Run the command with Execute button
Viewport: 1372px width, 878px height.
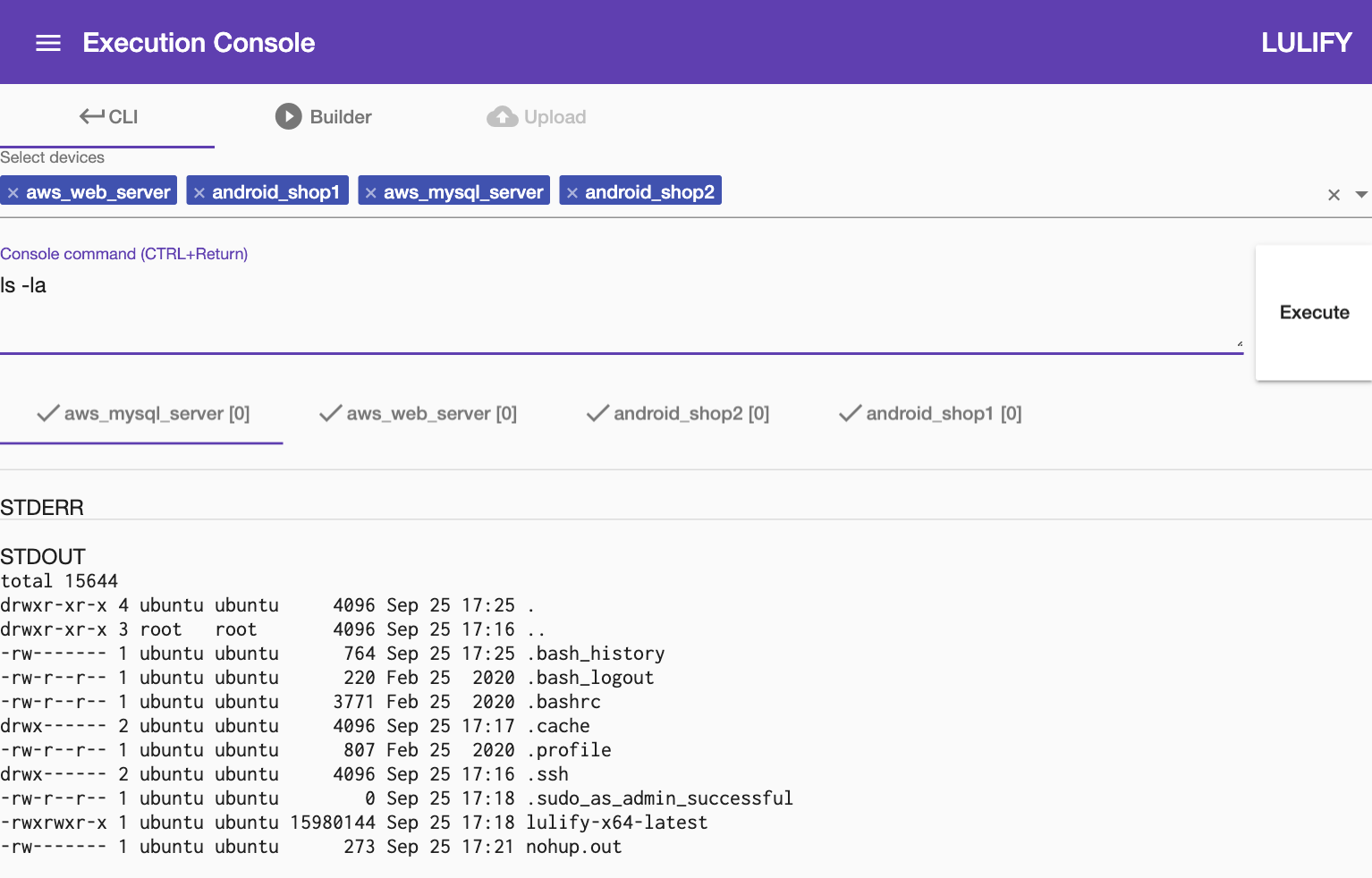(1314, 313)
